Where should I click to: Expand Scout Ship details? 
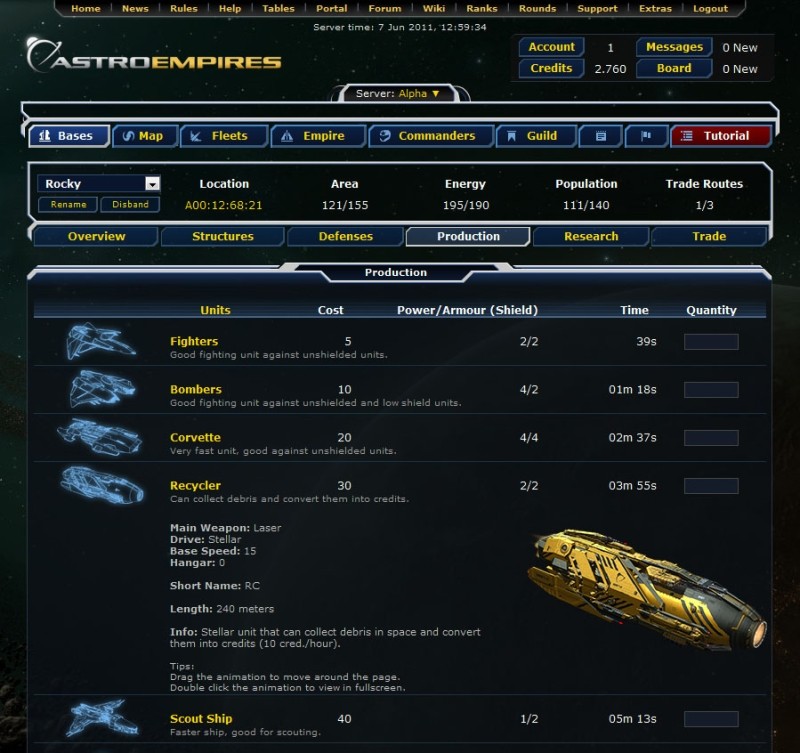pos(201,719)
